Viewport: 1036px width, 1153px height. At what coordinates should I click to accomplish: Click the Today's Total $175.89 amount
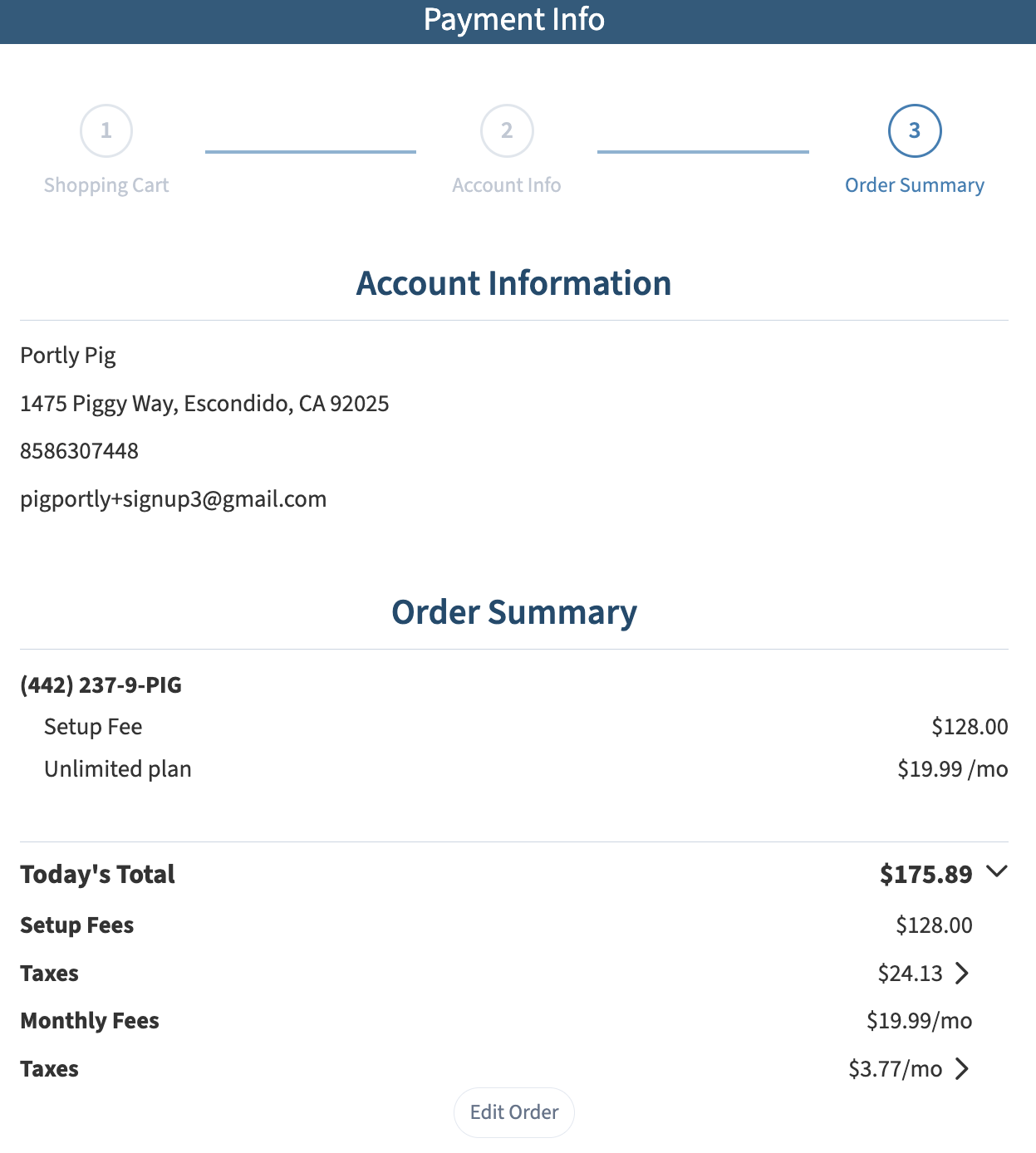click(x=926, y=874)
